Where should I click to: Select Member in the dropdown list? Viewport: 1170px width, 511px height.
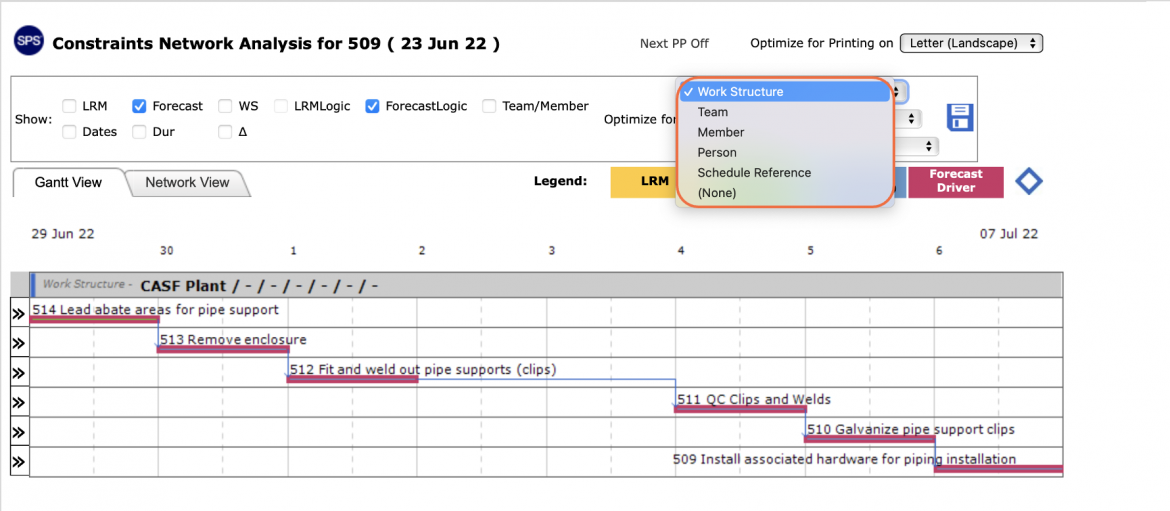coord(785,132)
